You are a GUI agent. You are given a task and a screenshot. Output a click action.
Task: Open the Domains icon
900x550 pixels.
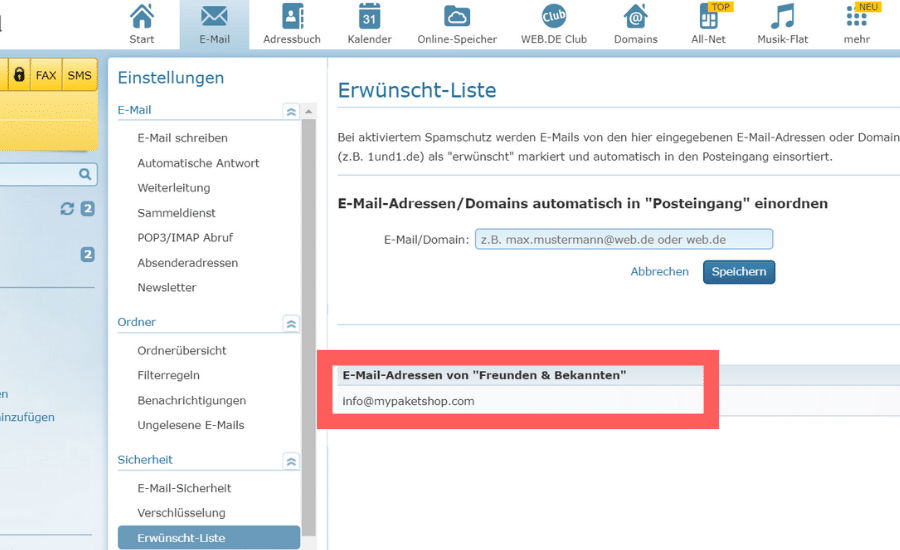coord(636,17)
